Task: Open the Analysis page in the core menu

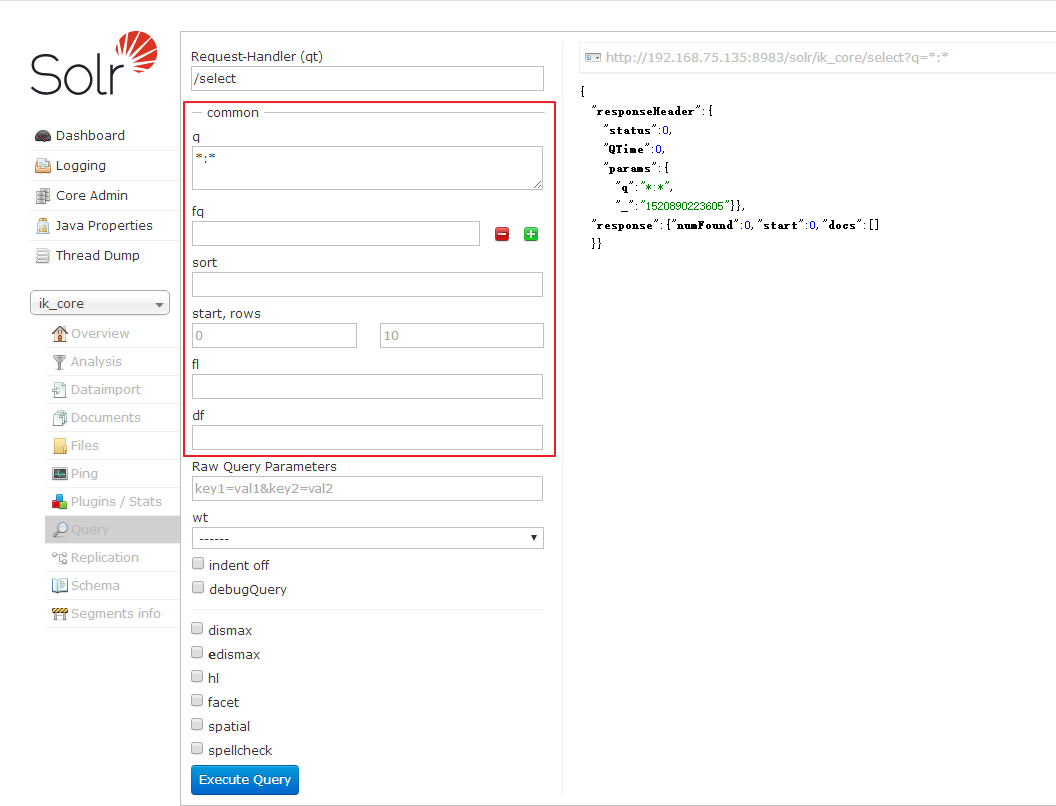Action: [96, 362]
